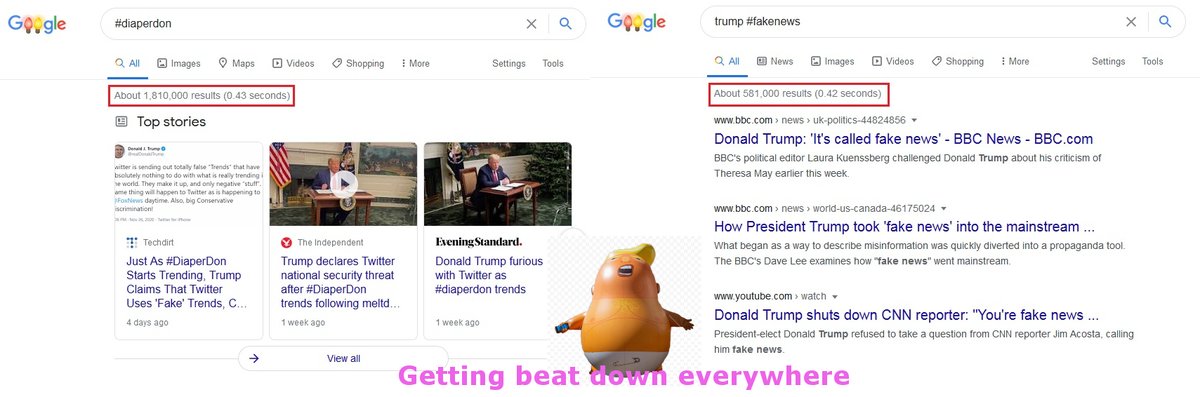Click '1 week ago' under the Evening Standard story
Screen dimensions: 1200x397
click(458, 323)
